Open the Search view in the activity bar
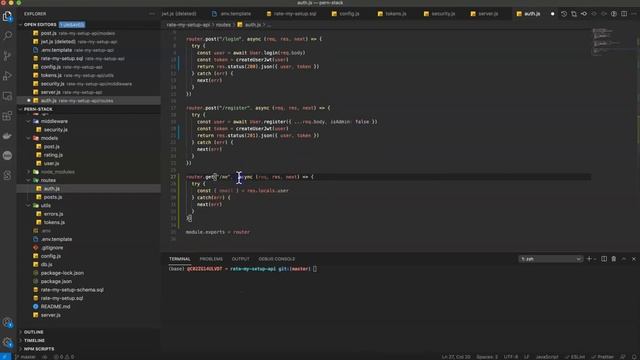This screenshot has width=640, height=360. 7,36
